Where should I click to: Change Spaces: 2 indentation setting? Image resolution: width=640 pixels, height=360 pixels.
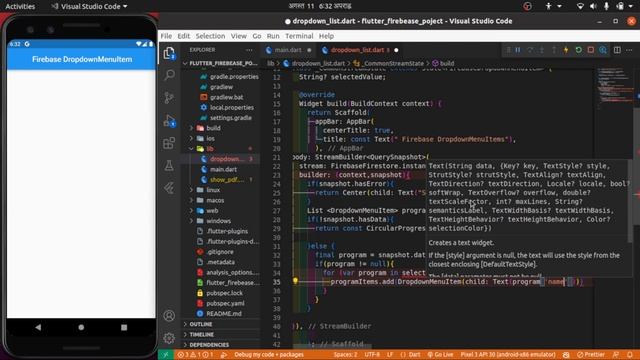[345, 355]
